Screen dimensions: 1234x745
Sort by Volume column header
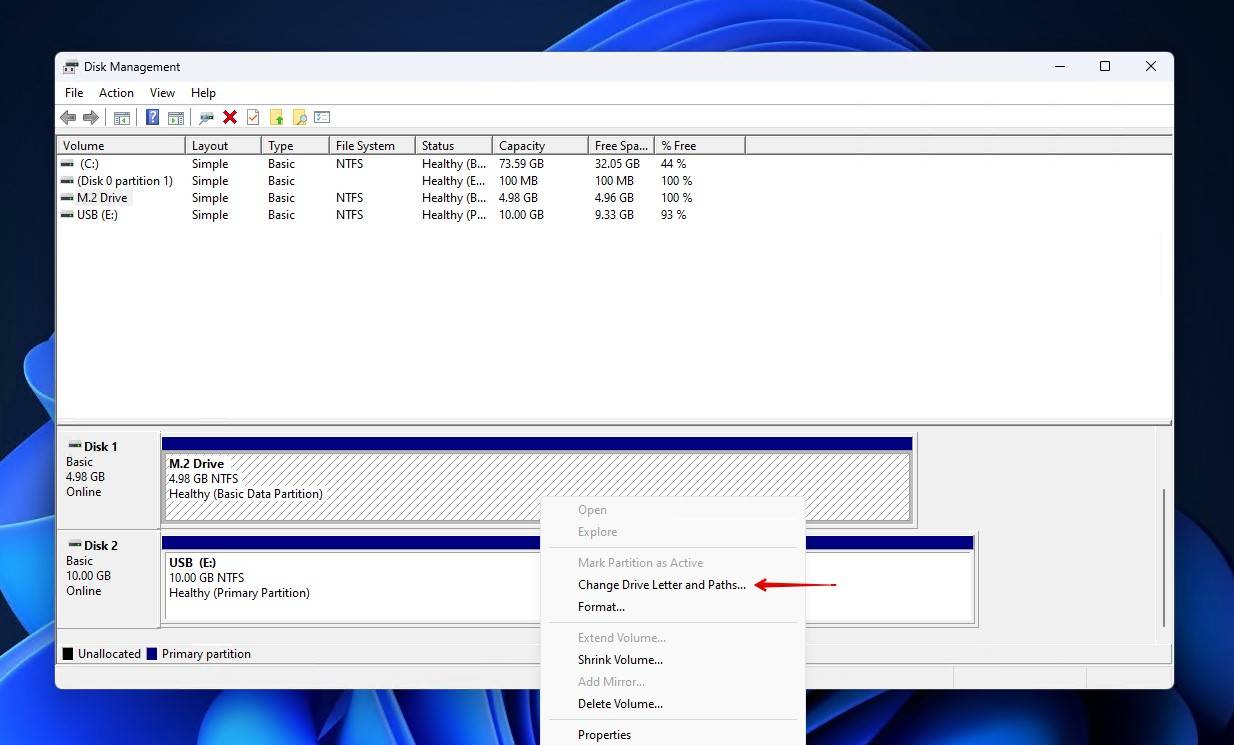point(121,146)
